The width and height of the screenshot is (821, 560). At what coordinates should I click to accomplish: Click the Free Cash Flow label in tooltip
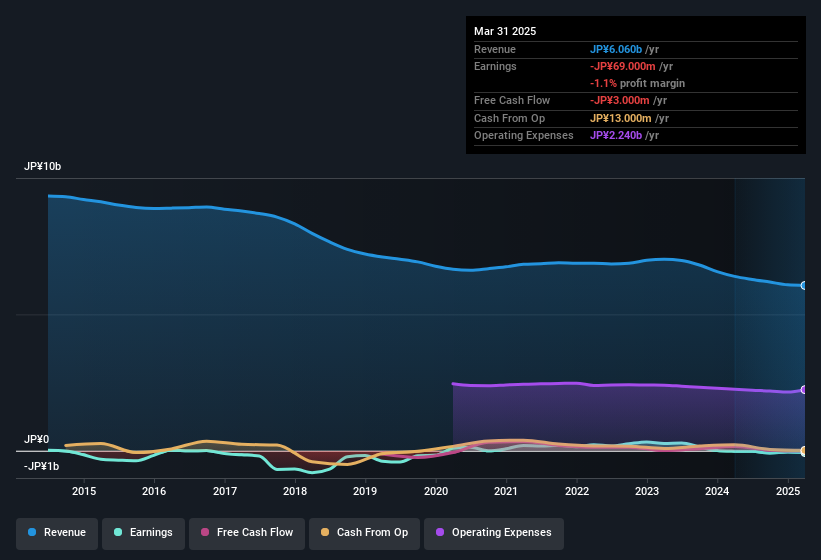click(512, 100)
